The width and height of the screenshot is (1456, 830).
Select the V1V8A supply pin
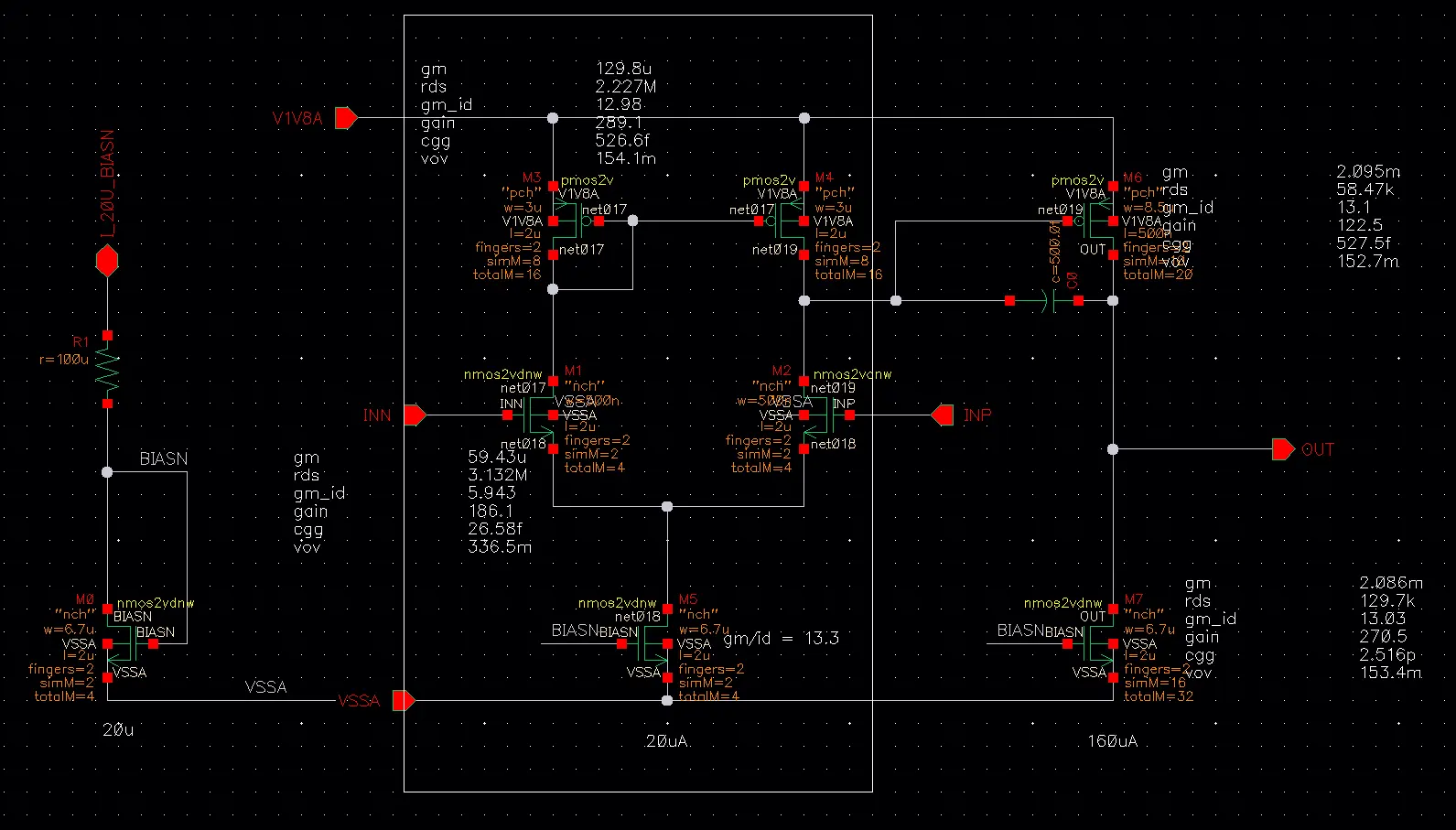pos(346,118)
